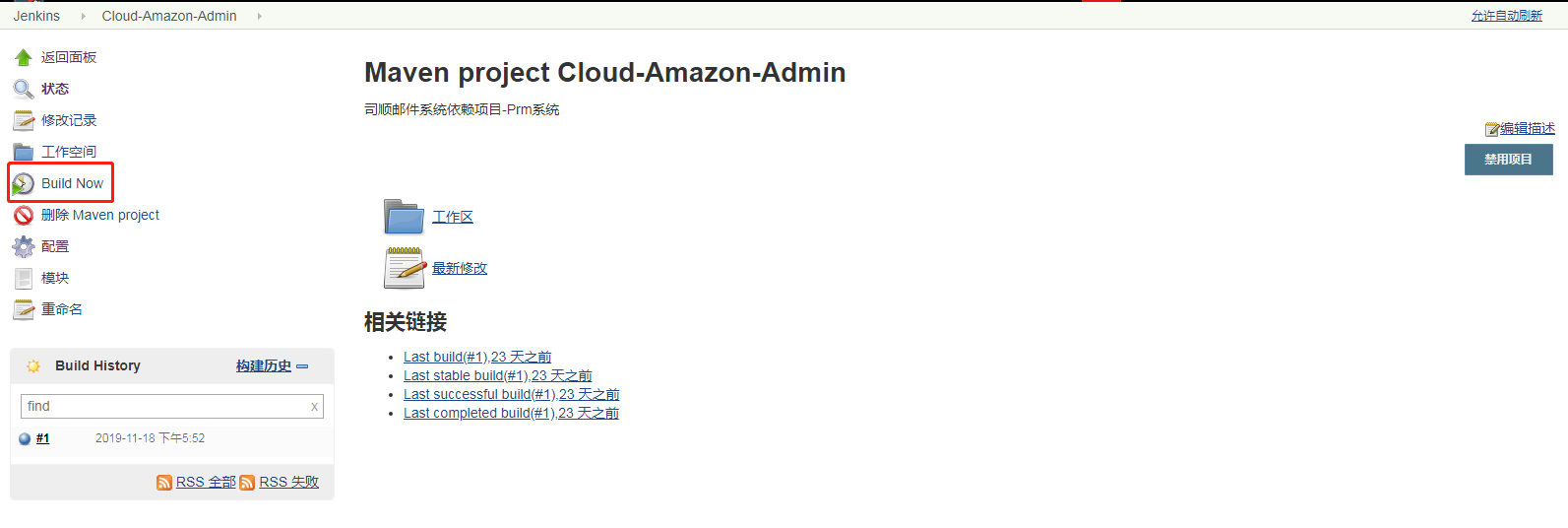Image resolution: width=1568 pixels, height=528 pixels.
Task: Open the Workspace folder icon in sidebar
Action: tap(24, 152)
